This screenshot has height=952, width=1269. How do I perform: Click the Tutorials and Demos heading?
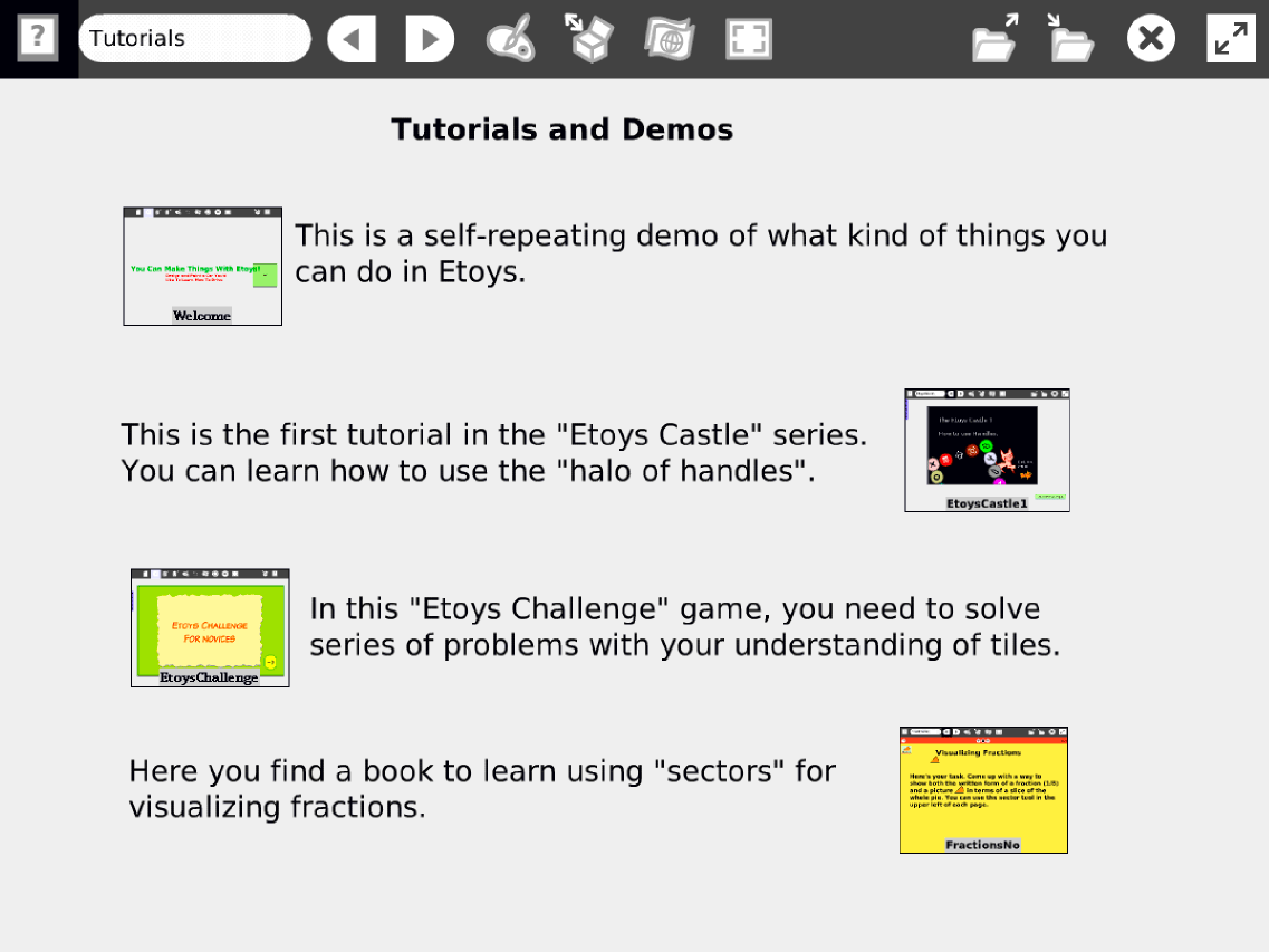click(x=561, y=129)
